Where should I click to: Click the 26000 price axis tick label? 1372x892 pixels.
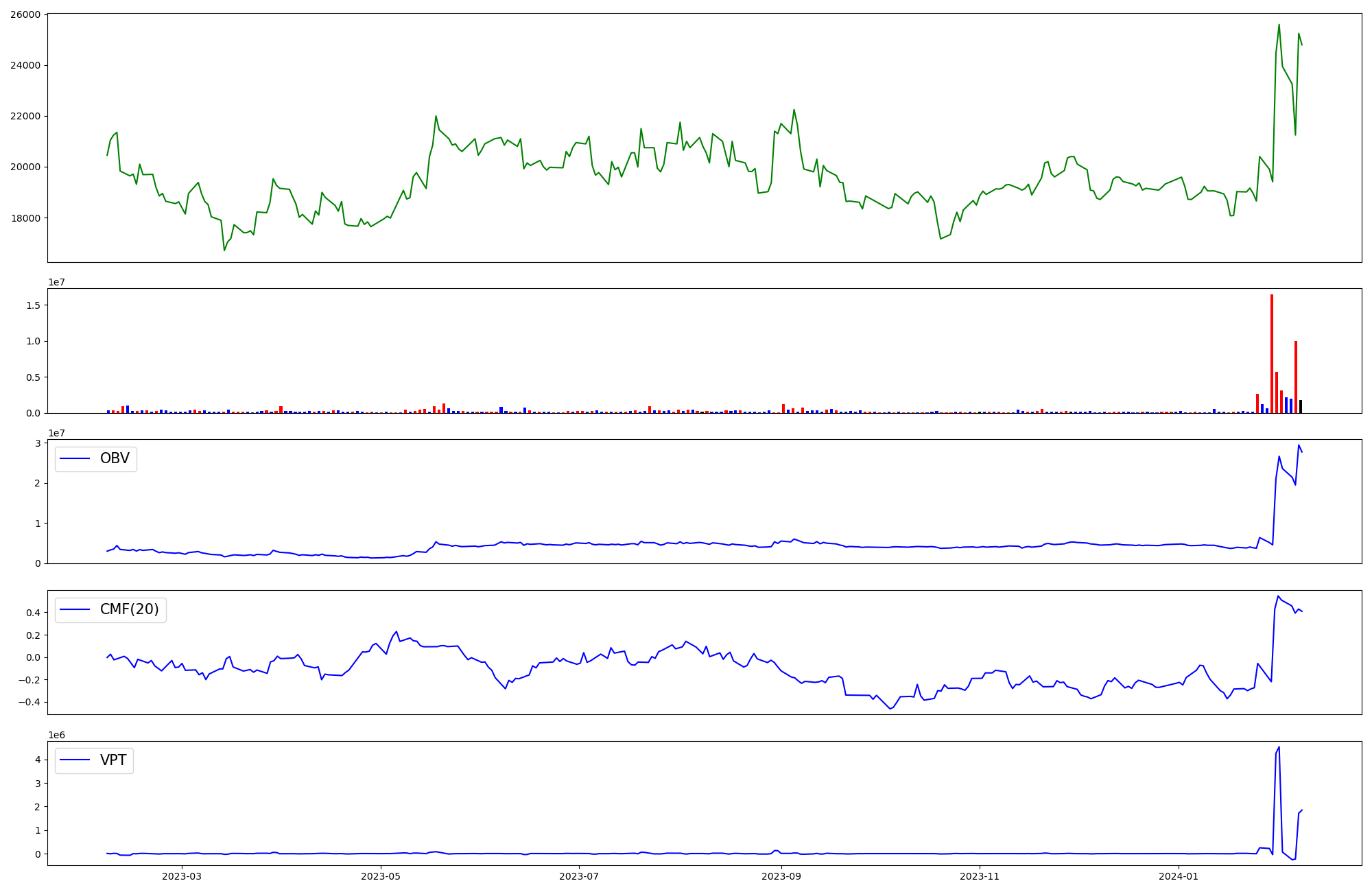click(25, 14)
